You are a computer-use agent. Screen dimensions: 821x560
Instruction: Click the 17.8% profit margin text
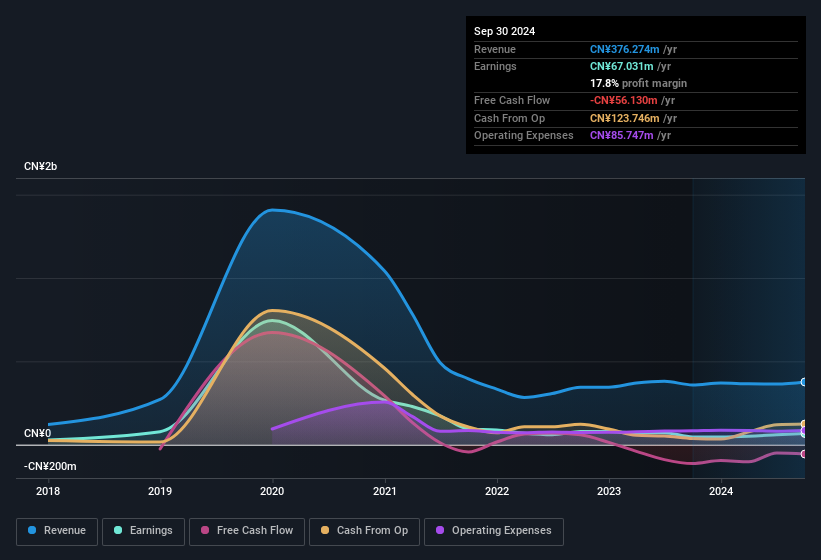point(638,83)
